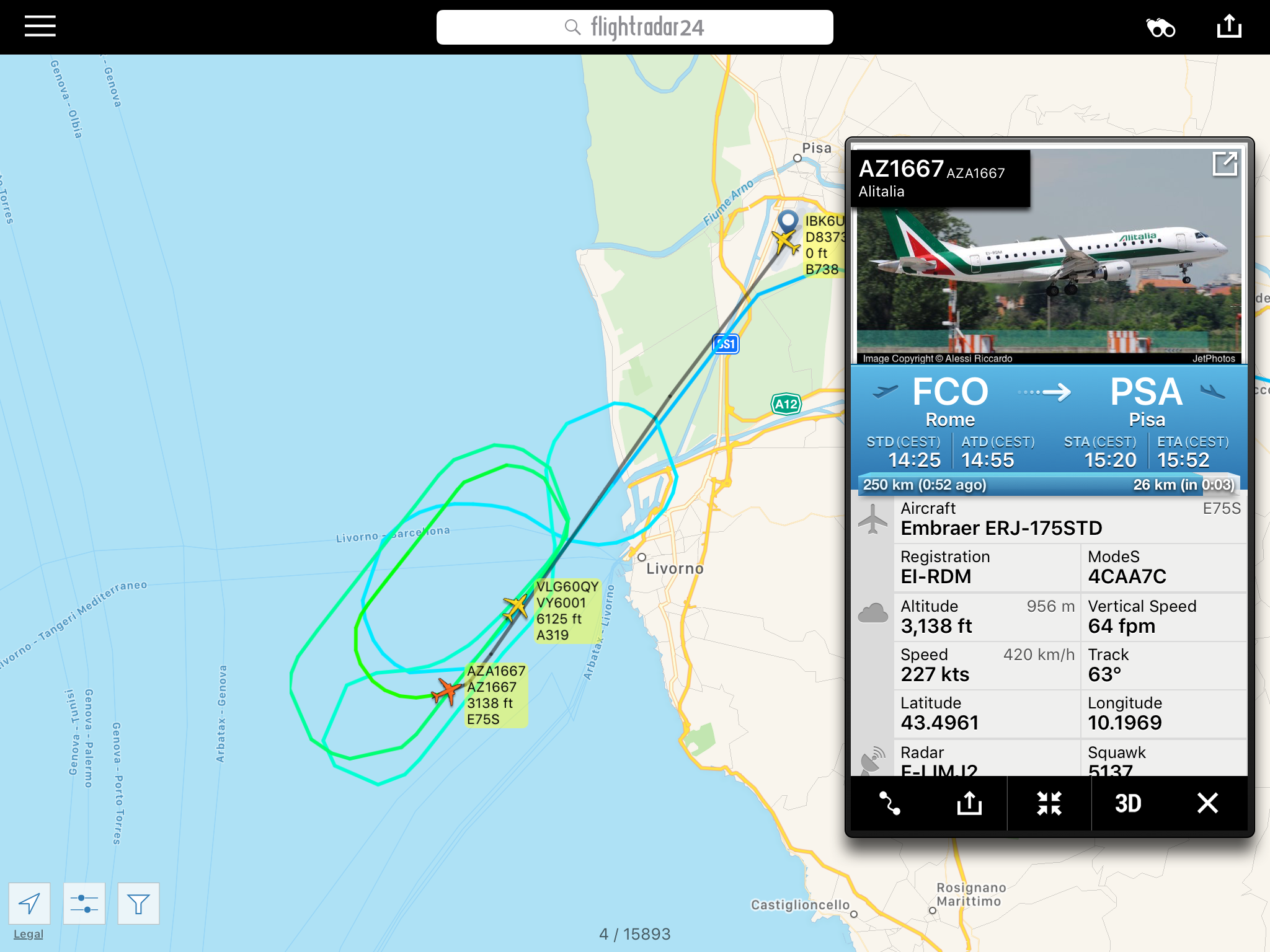Open the map settings sliders
The height and width of the screenshot is (952, 1270).
(x=84, y=904)
